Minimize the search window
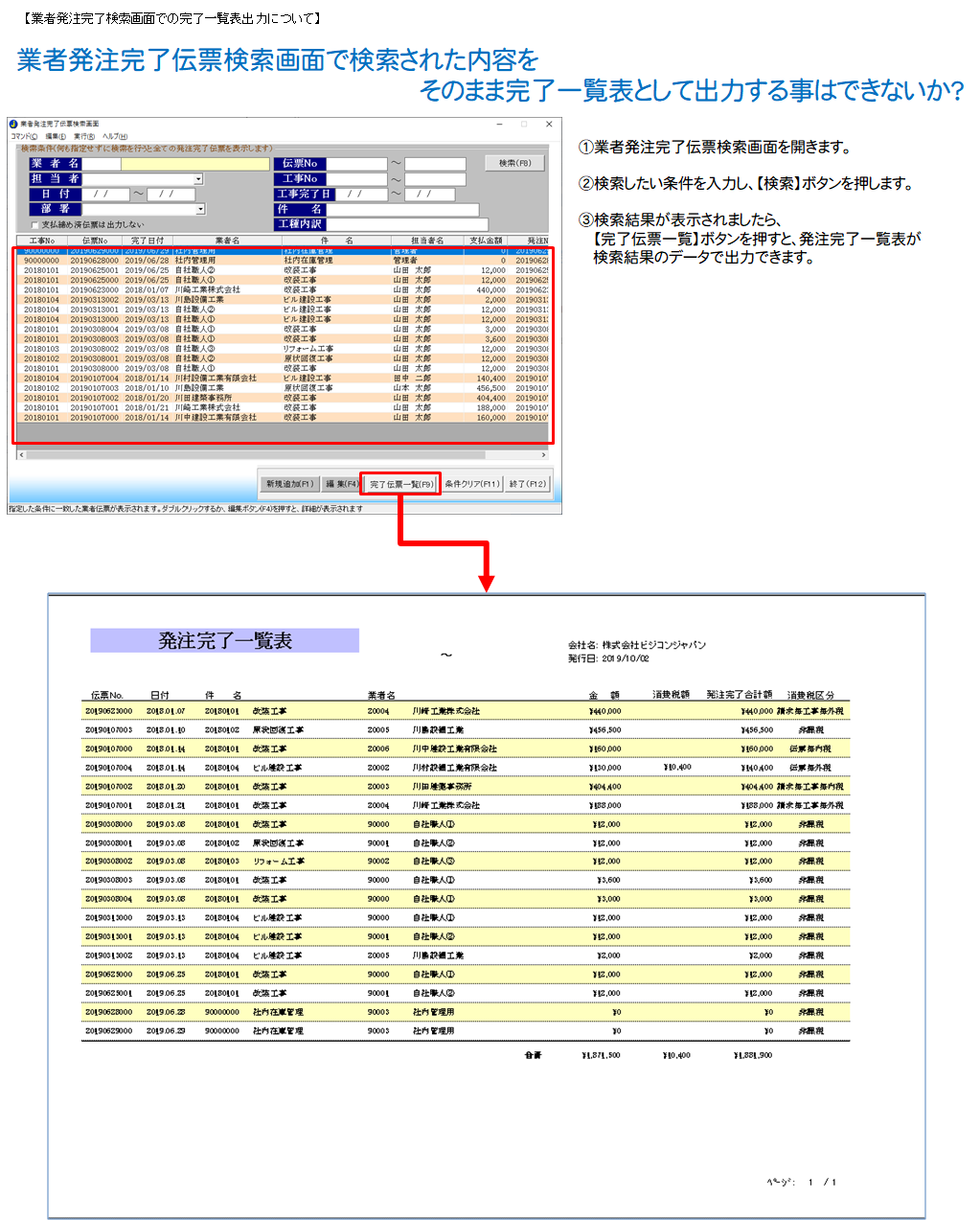The width and height of the screenshot is (980, 1220). pos(499,124)
